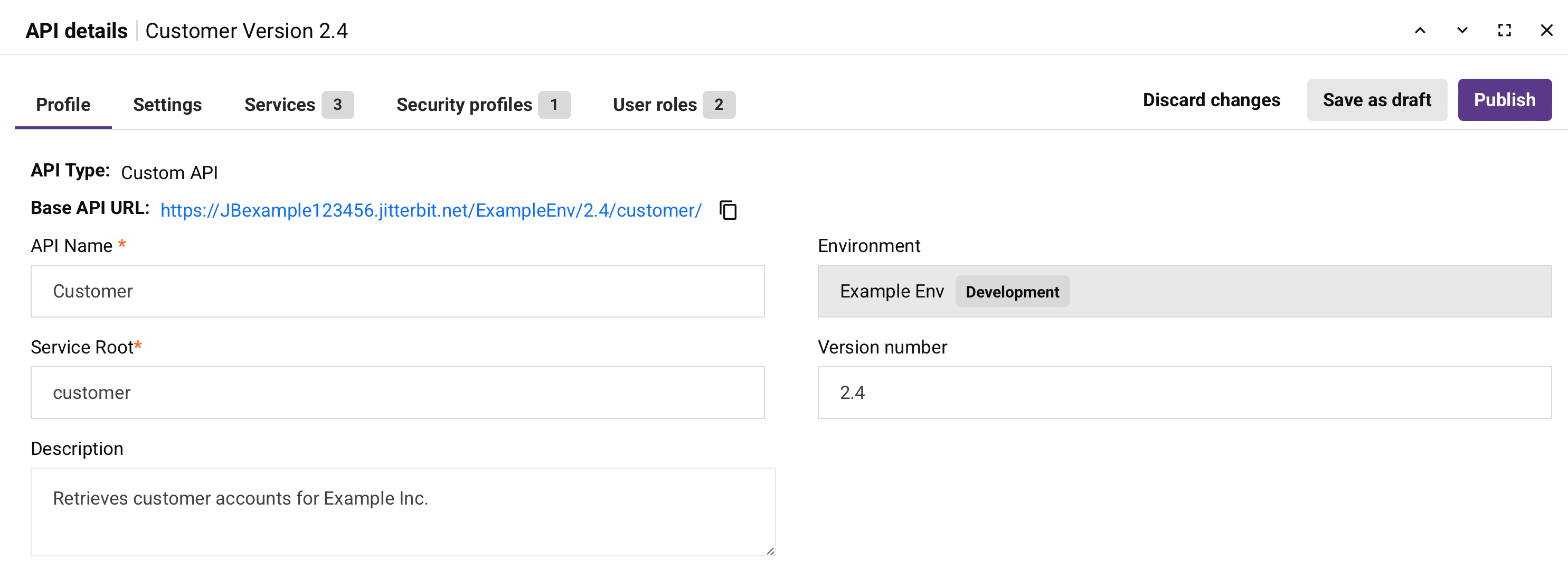Go to next API with down chevron
Screen dimensions: 1568x577
1461,31
